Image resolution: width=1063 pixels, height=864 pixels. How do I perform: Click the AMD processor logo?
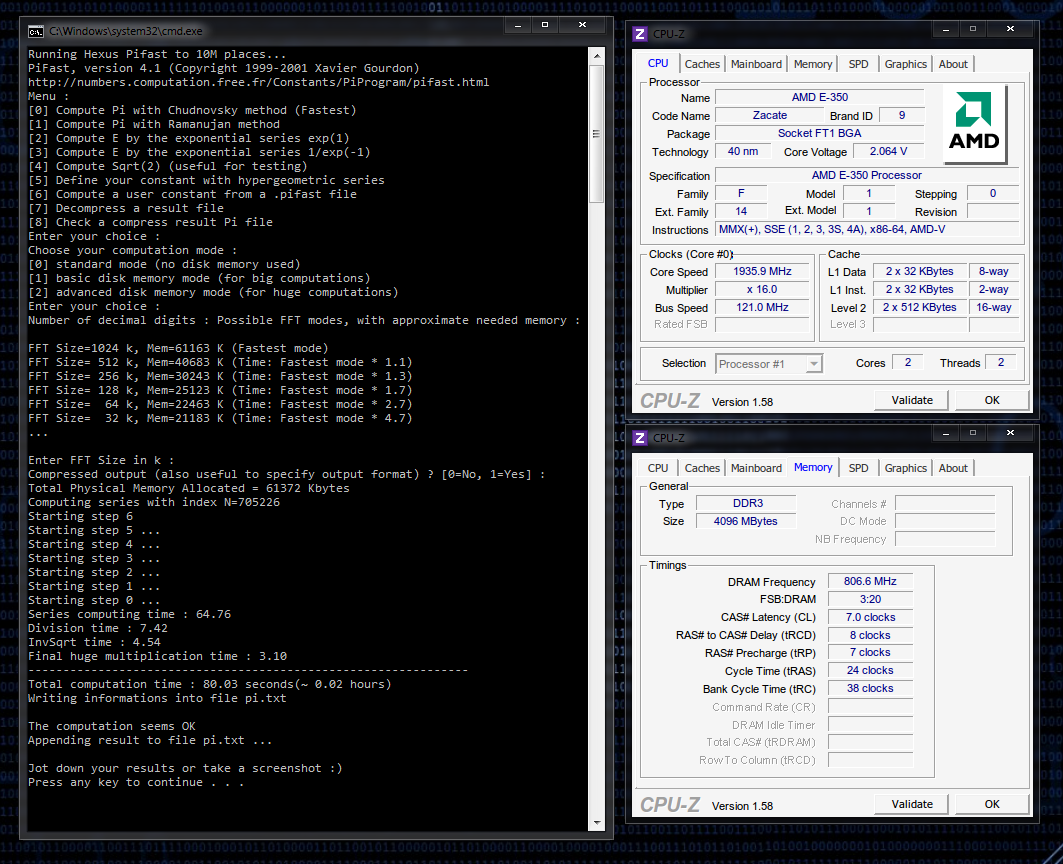click(974, 125)
